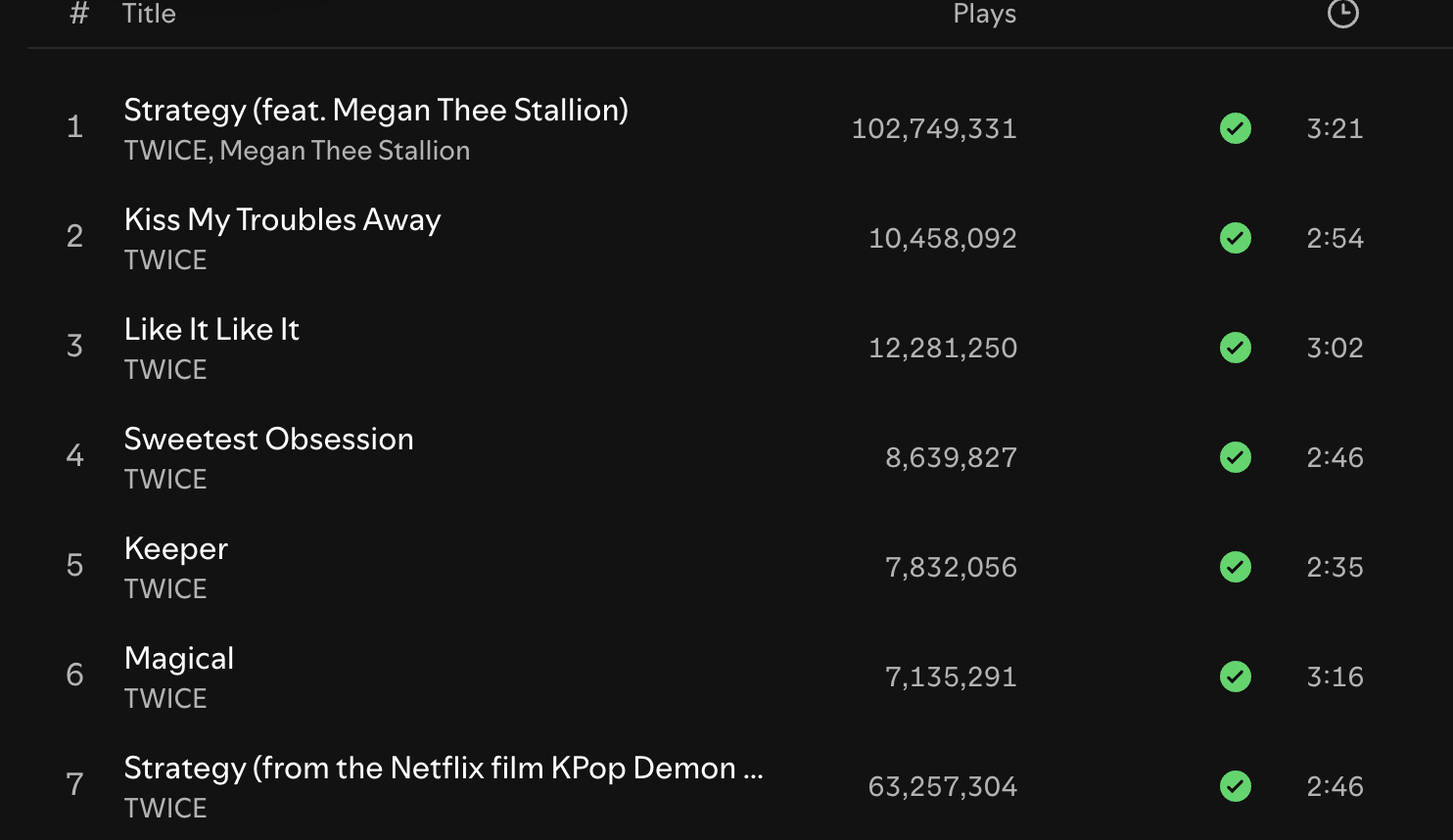Sort by the Title column header

149,14
